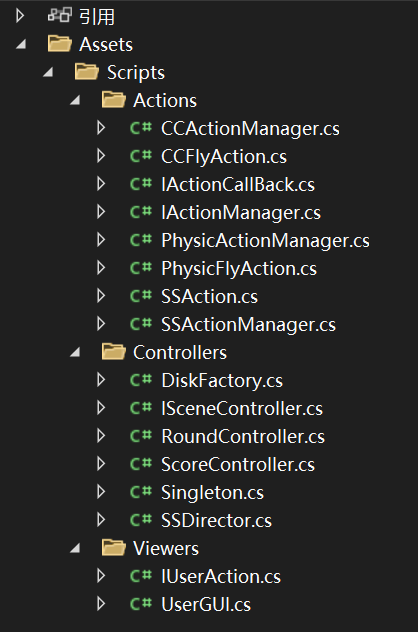This screenshot has height=632, width=418.
Task: Collapse the Actions folder arrow
Action: click(x=75, y=100)
